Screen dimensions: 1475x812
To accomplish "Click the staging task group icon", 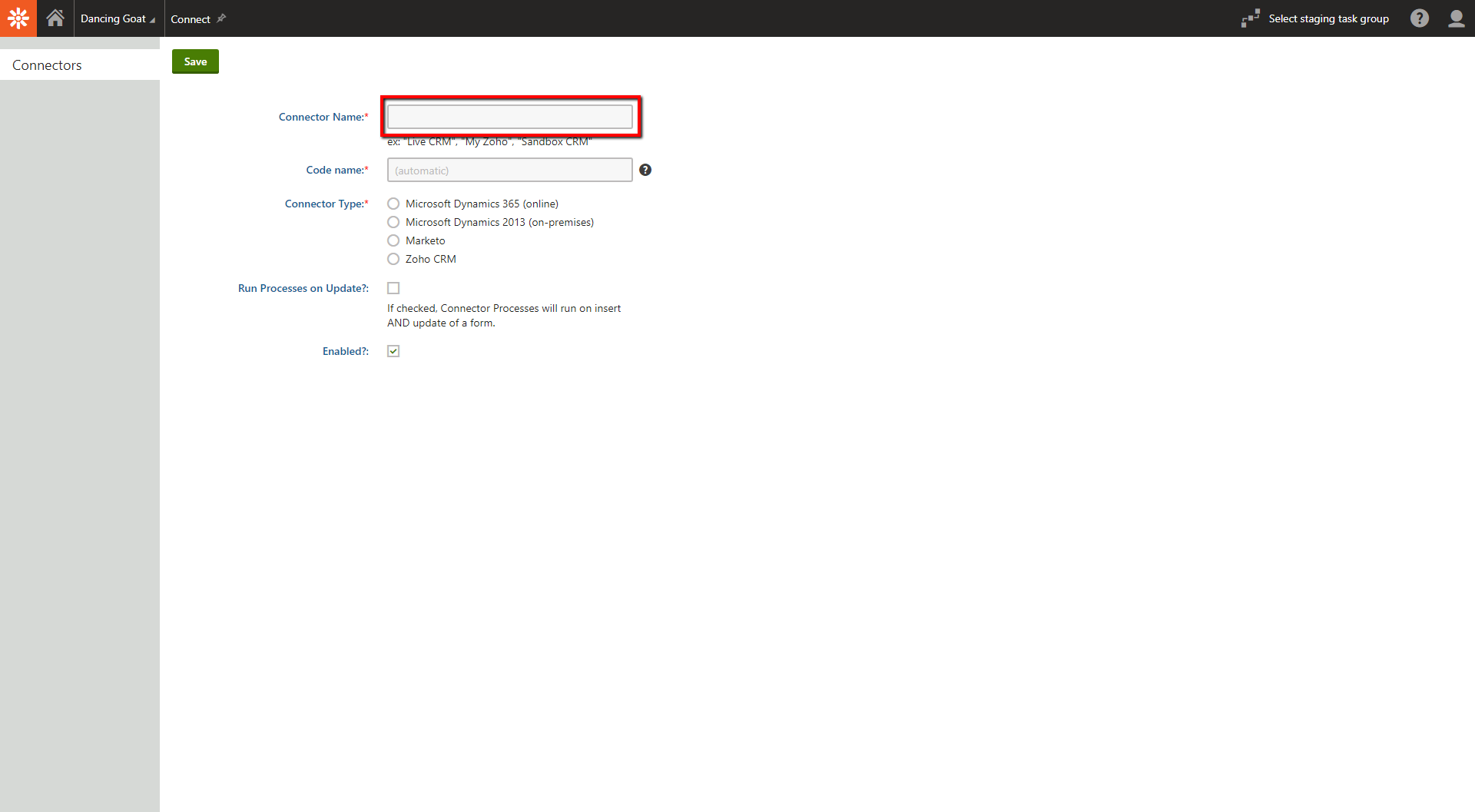I will tap(1251, 18).
